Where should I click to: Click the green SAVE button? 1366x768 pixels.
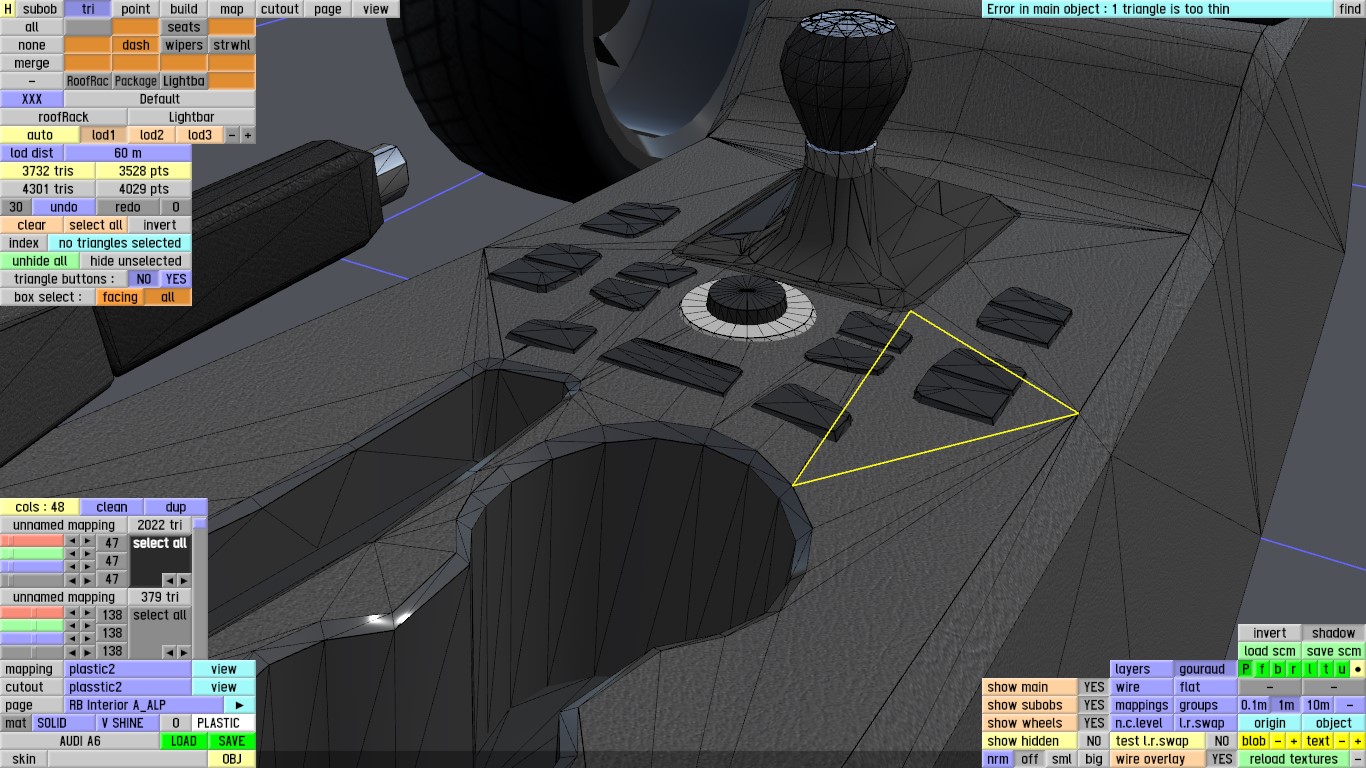pos(232,741)
